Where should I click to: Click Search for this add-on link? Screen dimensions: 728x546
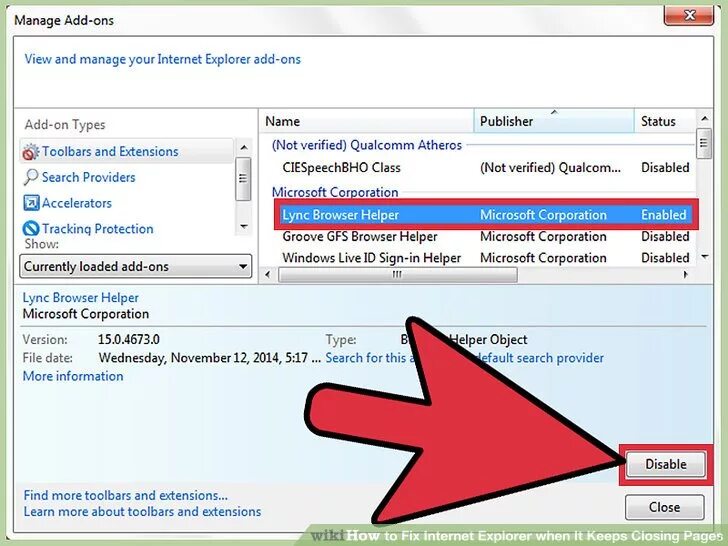464,358
